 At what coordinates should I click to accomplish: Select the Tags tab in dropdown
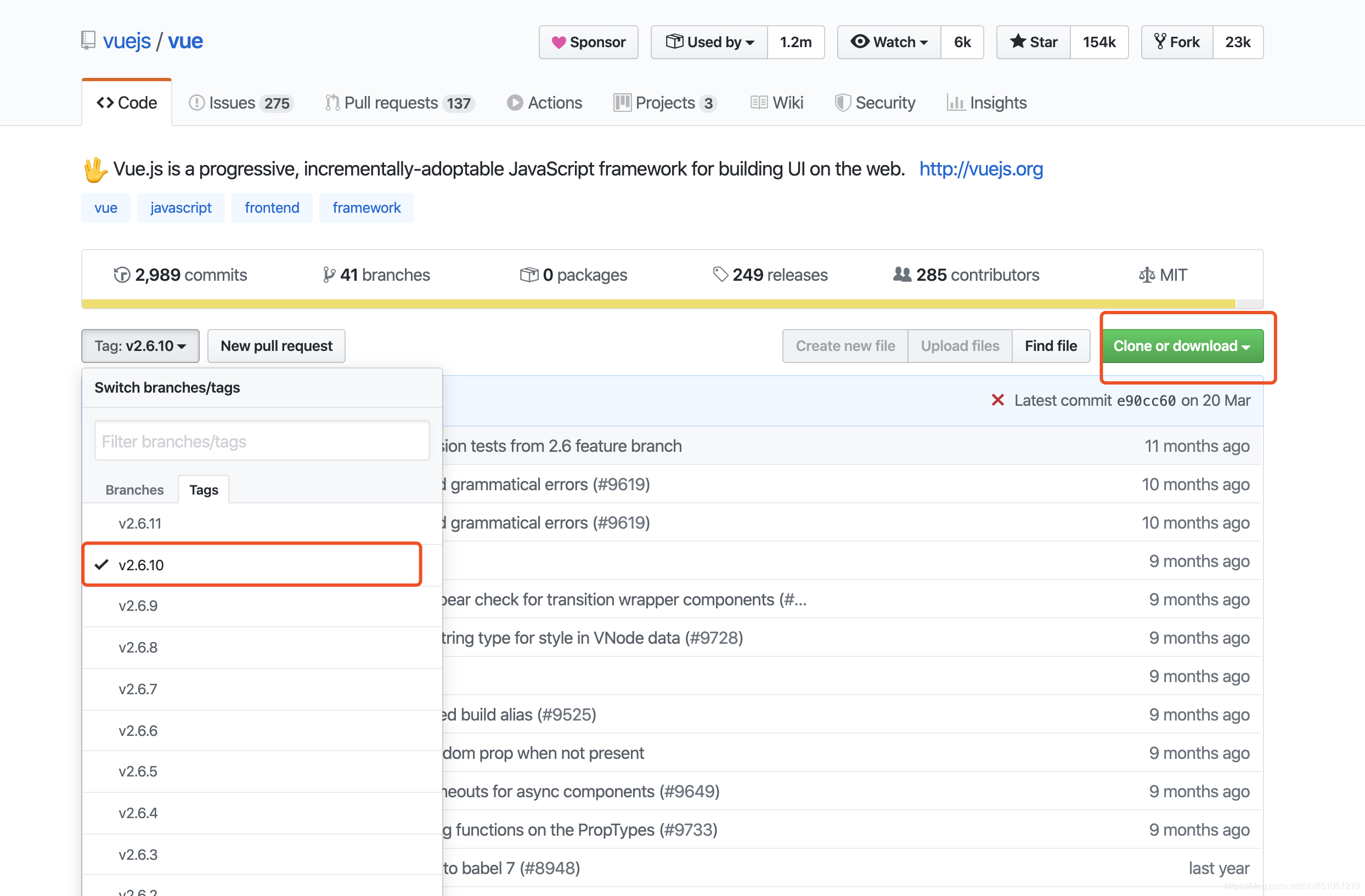point(204,490)
